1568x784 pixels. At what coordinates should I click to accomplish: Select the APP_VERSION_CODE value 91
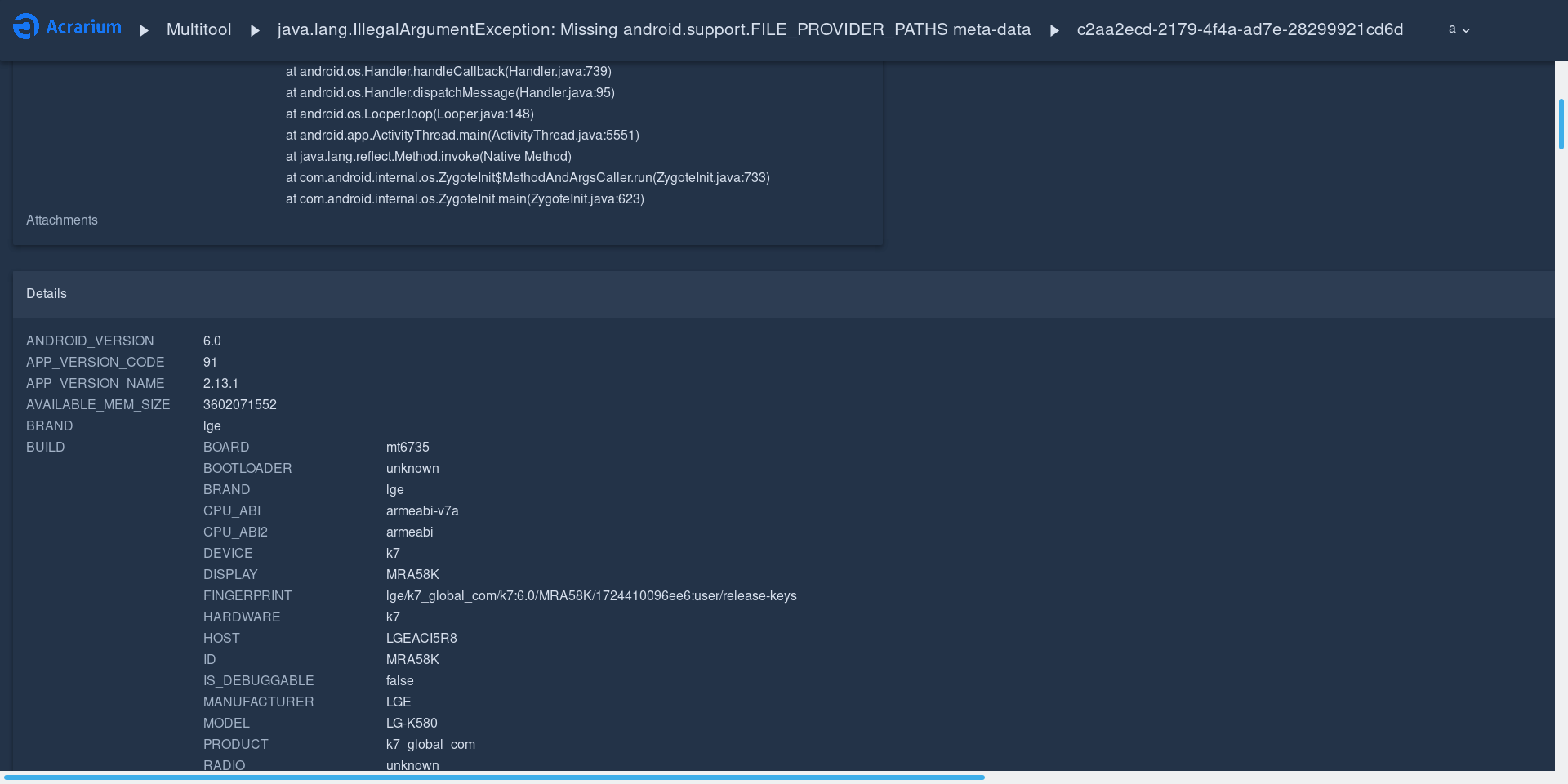210,363
